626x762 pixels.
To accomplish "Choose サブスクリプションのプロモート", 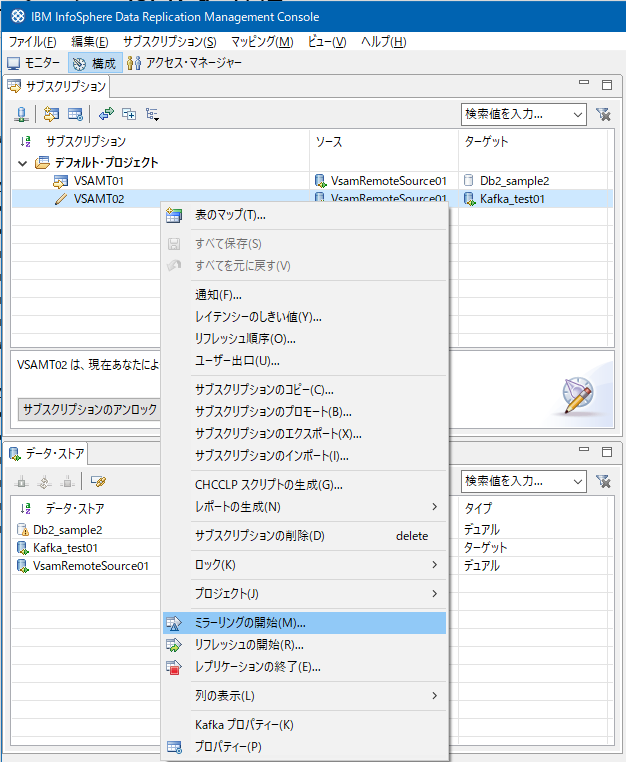I will coord(304,412).
